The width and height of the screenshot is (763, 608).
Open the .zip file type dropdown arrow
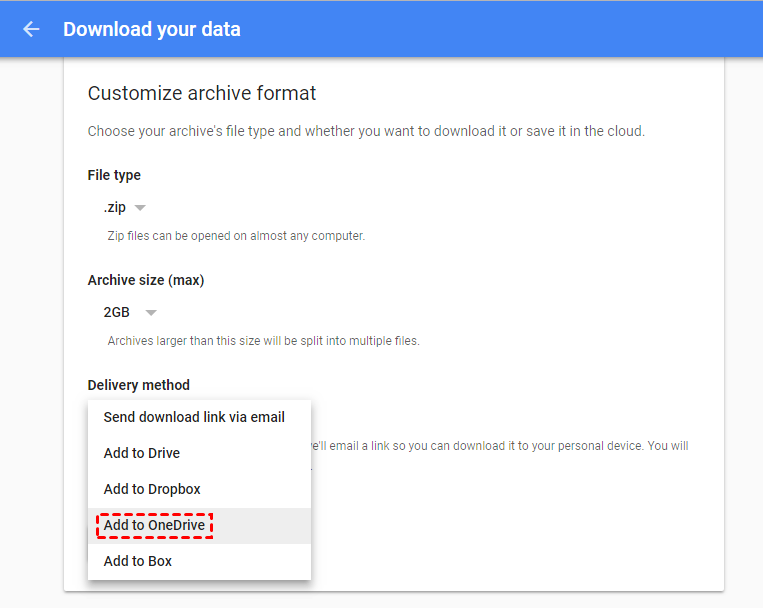pos(140,208)
